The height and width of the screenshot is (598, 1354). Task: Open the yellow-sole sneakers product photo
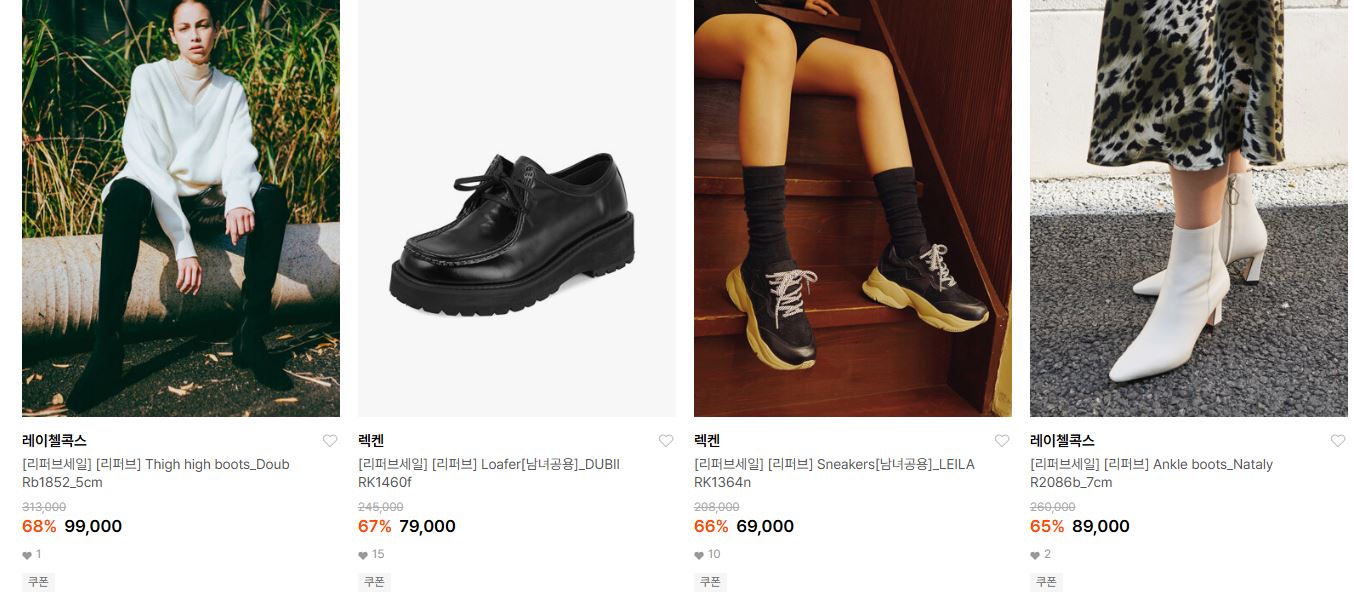click(x=853, y=208)
